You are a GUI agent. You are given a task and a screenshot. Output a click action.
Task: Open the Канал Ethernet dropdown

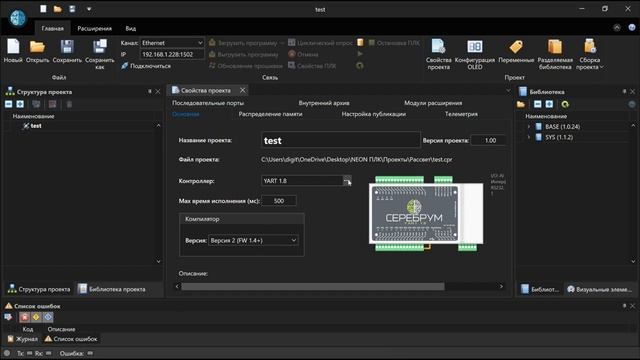click(x=172, y=43)
